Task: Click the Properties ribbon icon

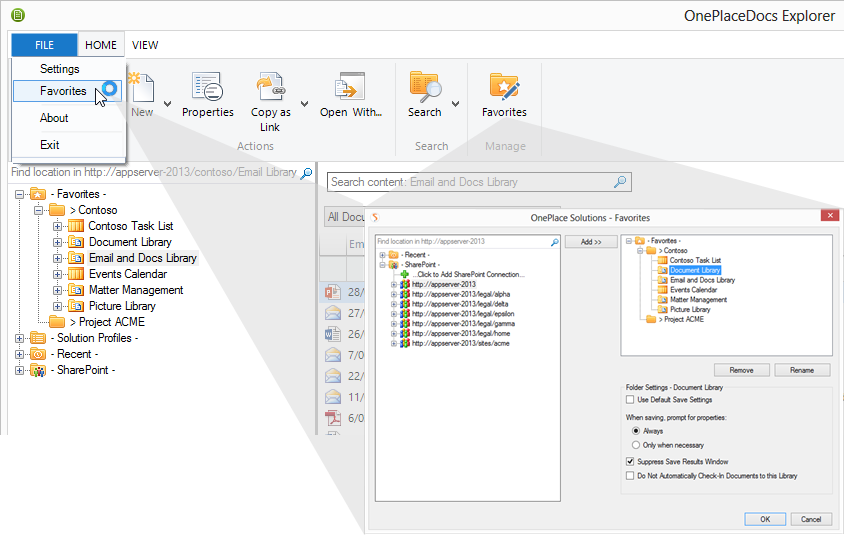Action: [207, 88]
